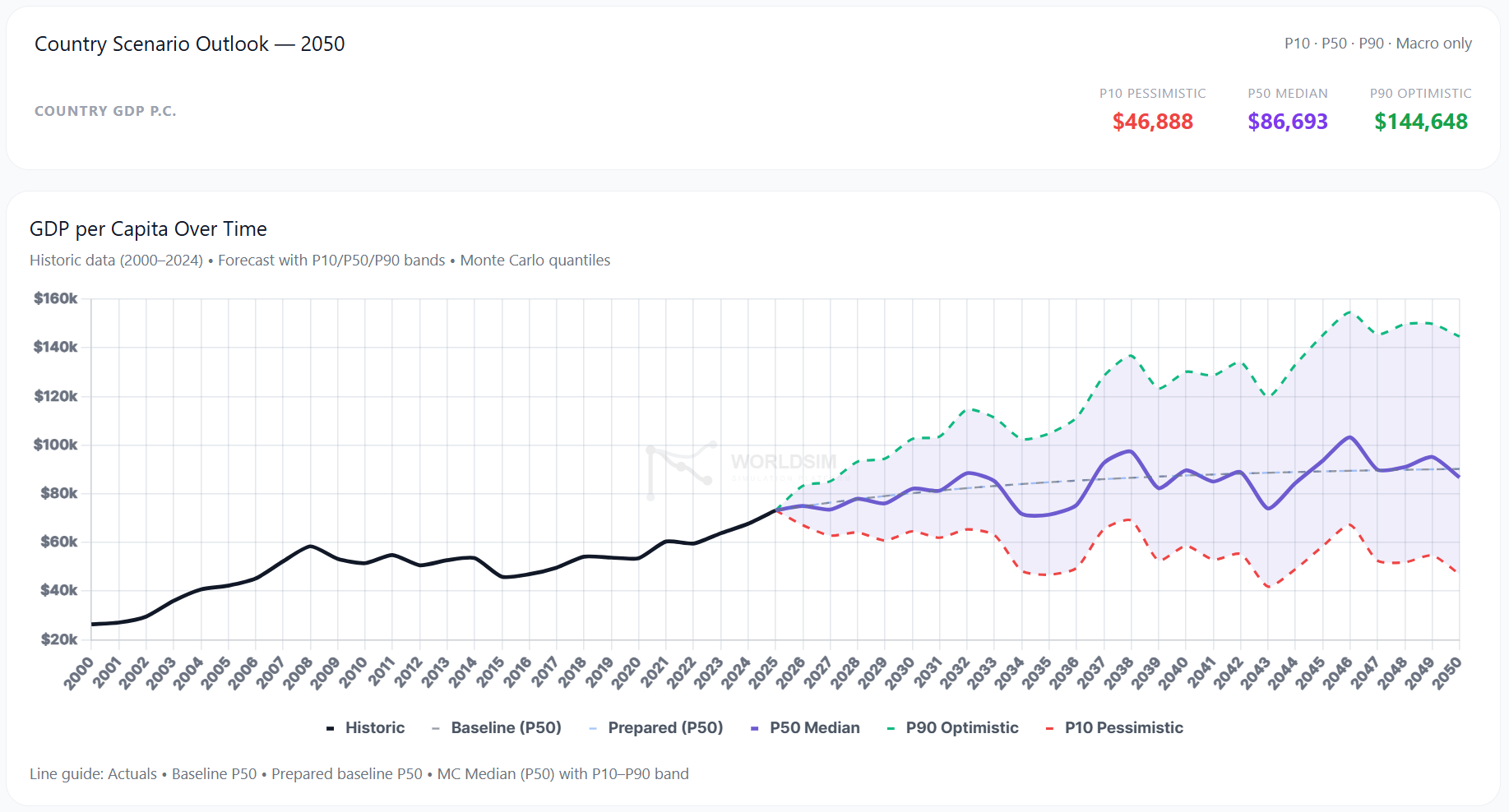The width and height of the screenshot is (1509, 812).
Task: Click the 2050 tick on the x-axis
Action: click(x=1447, y=673)
